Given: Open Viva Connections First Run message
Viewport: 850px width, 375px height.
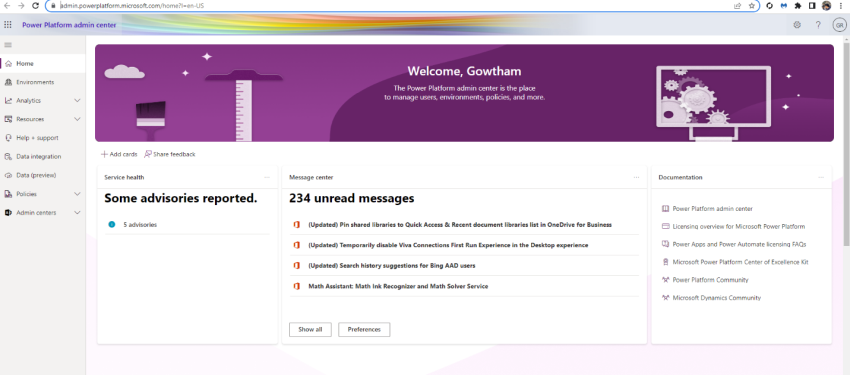Looking at the screenshot, I should point(448,245).
